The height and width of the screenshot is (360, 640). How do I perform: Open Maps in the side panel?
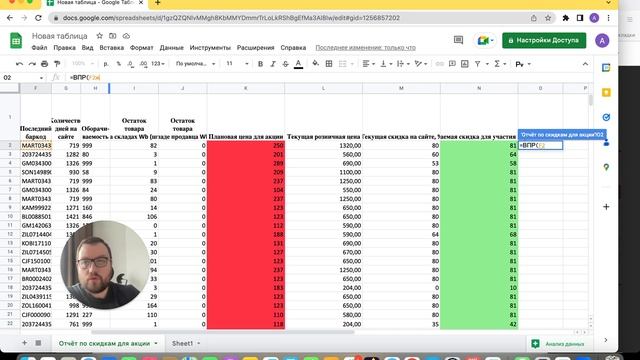606,167
